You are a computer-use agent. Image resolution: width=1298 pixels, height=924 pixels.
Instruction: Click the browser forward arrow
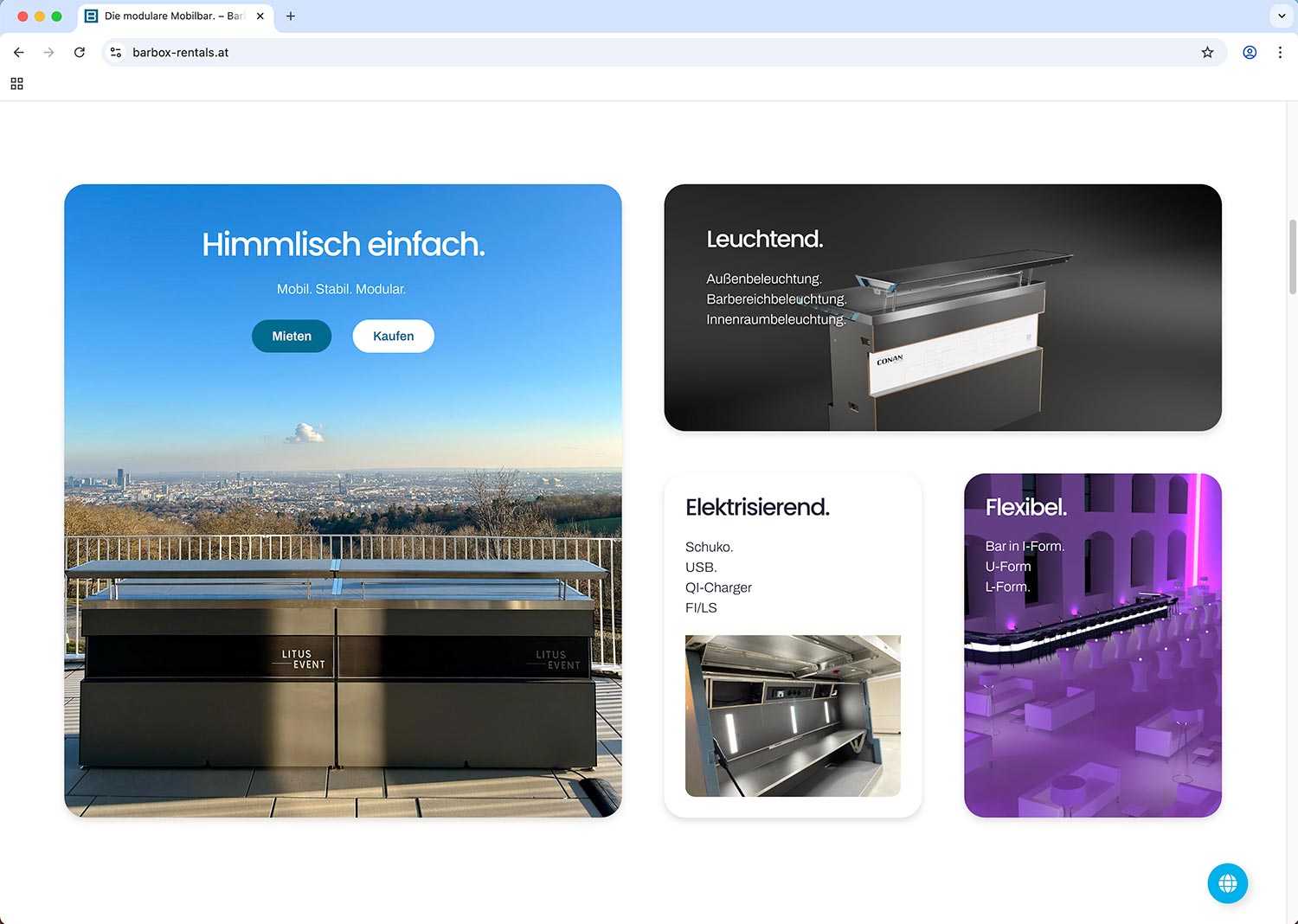[x=48, y=53]
